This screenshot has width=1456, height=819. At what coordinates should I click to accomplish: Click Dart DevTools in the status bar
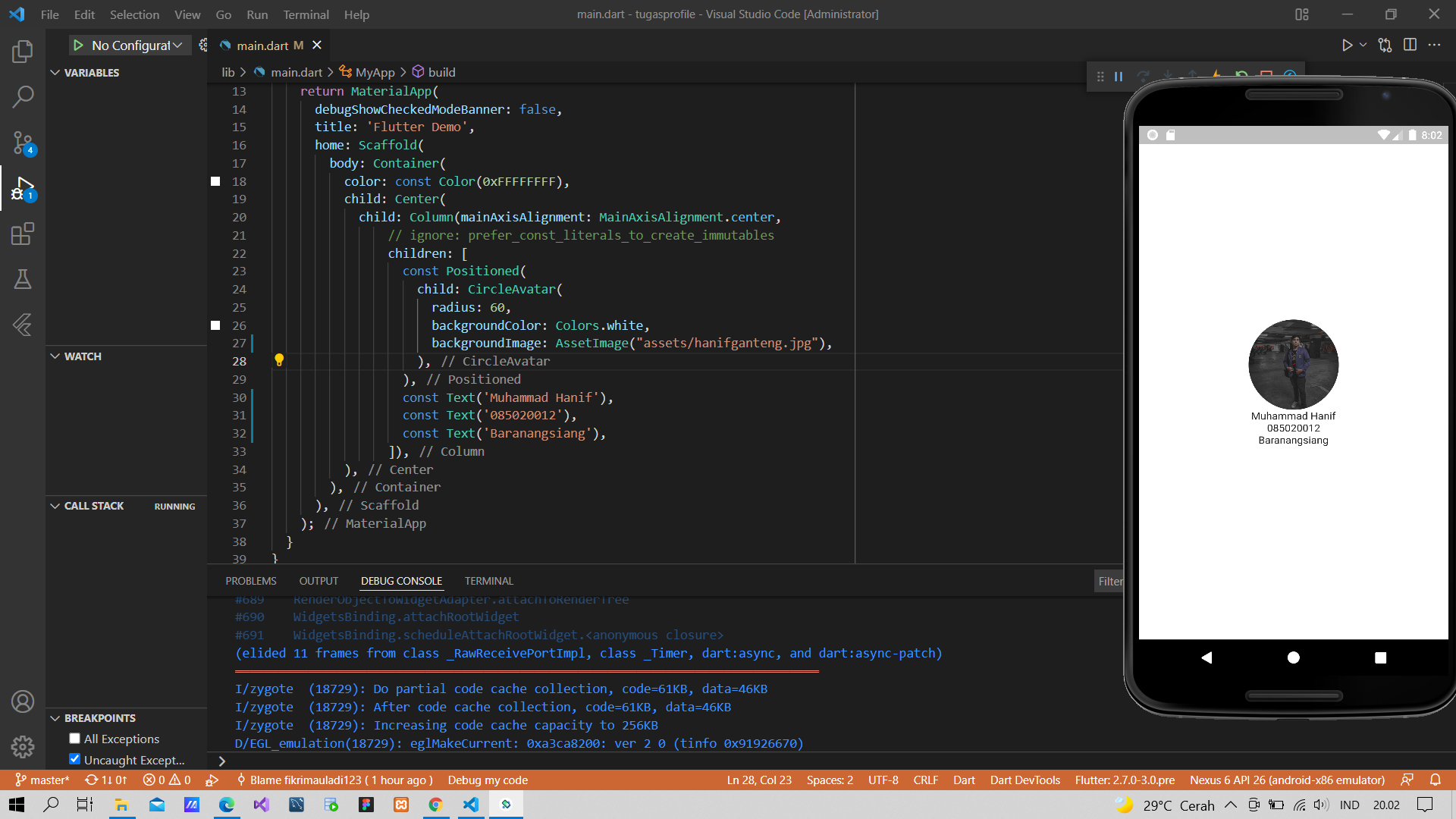tap(1025, 780)
